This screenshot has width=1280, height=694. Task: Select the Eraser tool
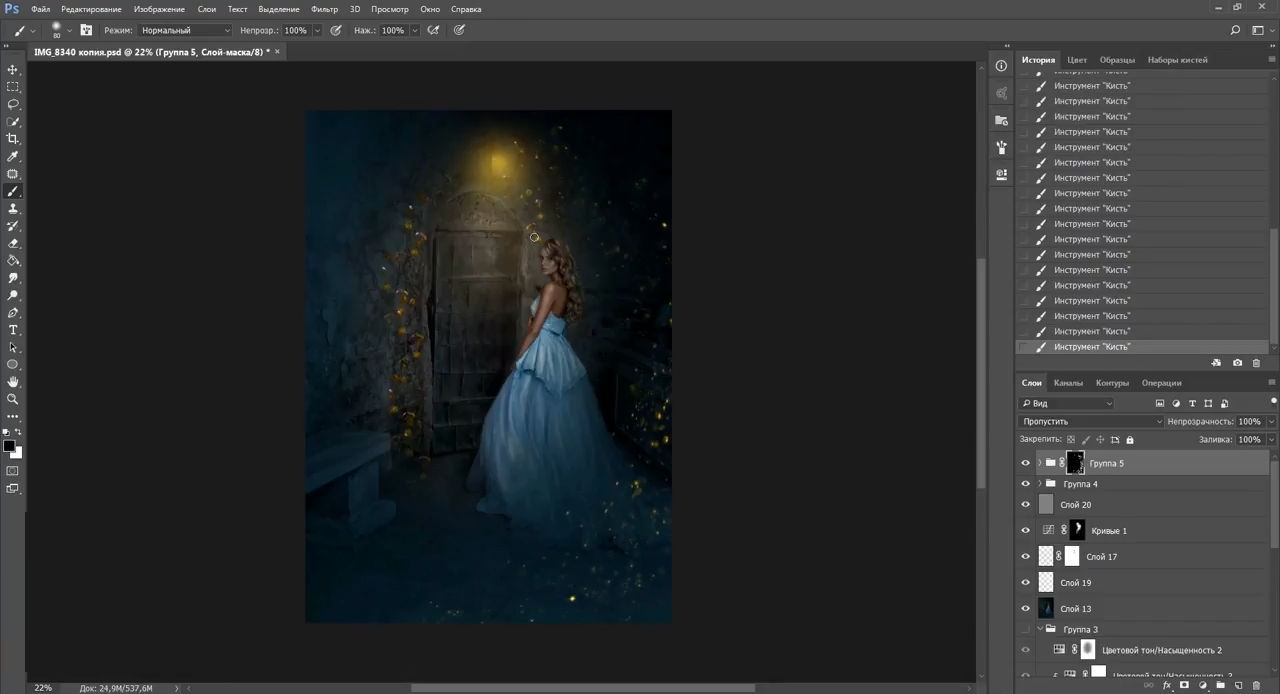[13, 243]
